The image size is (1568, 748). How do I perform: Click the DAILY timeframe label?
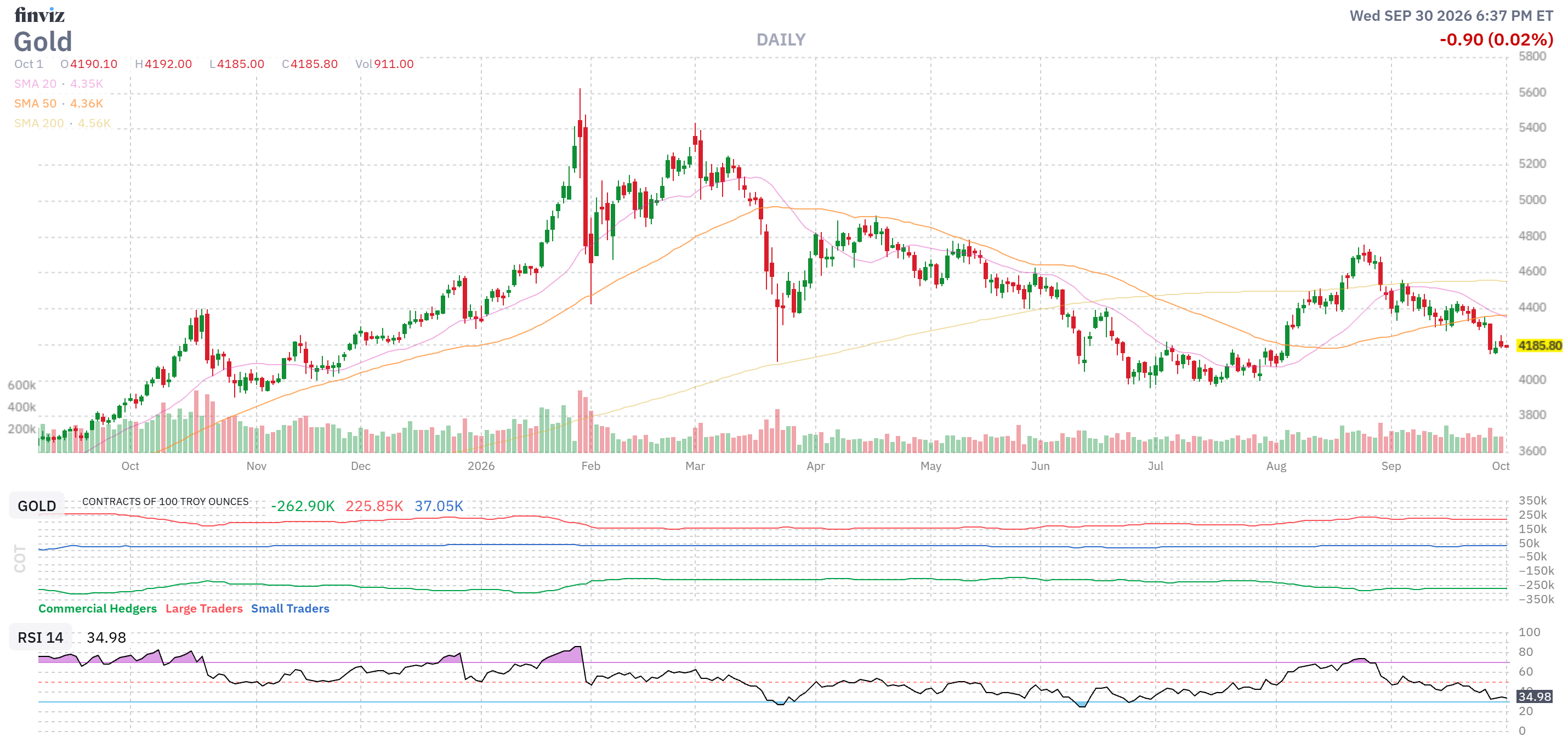pos(780,39)
